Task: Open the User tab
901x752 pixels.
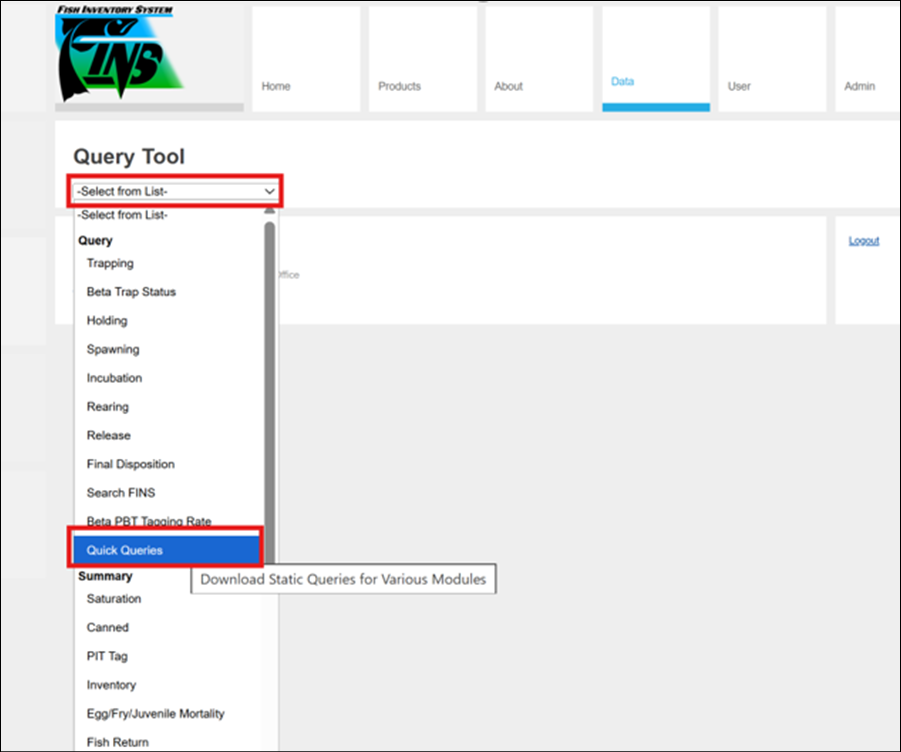Action: coord(739,86)
